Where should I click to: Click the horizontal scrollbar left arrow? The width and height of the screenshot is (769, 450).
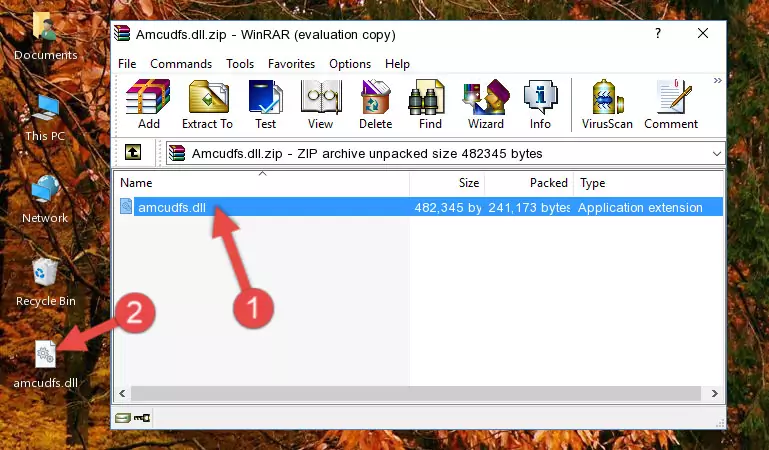coord(123,393)
